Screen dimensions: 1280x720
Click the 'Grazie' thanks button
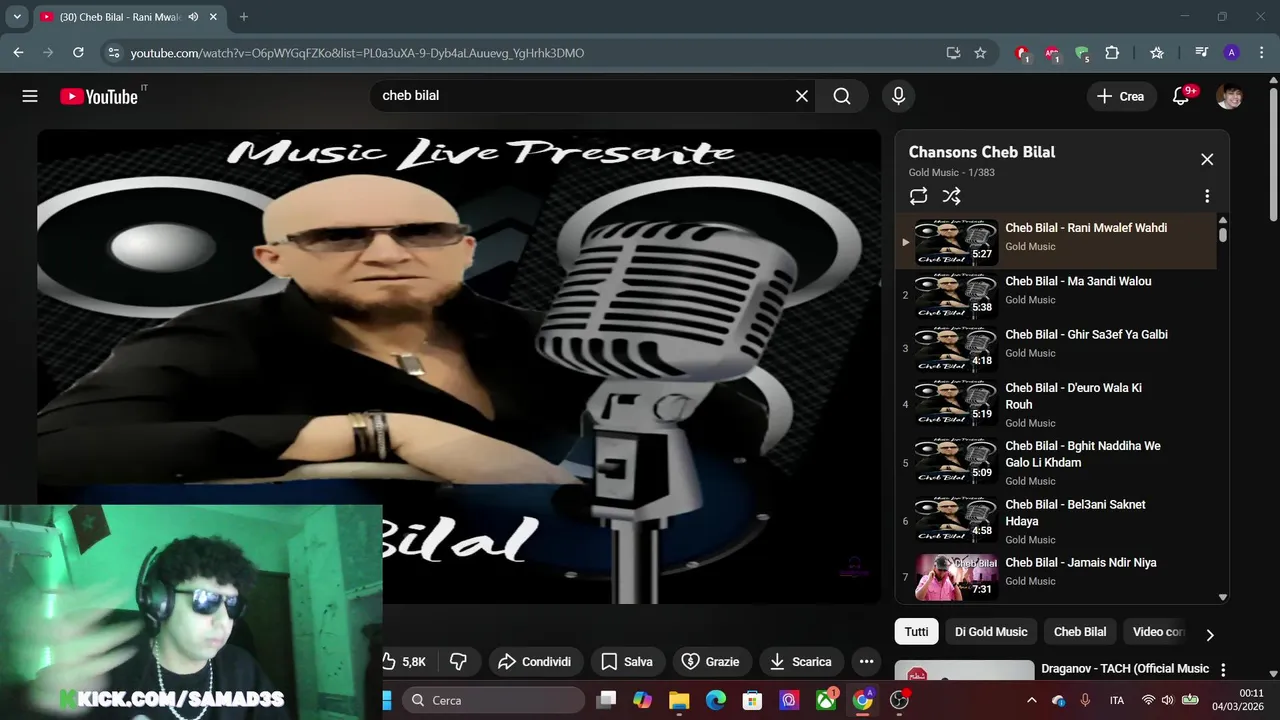(711, 661)
